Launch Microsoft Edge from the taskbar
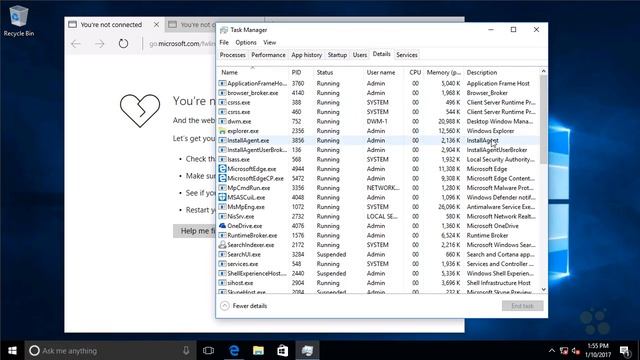The width and height of the screenshot is (640, 360). click(x=234, y=351)
